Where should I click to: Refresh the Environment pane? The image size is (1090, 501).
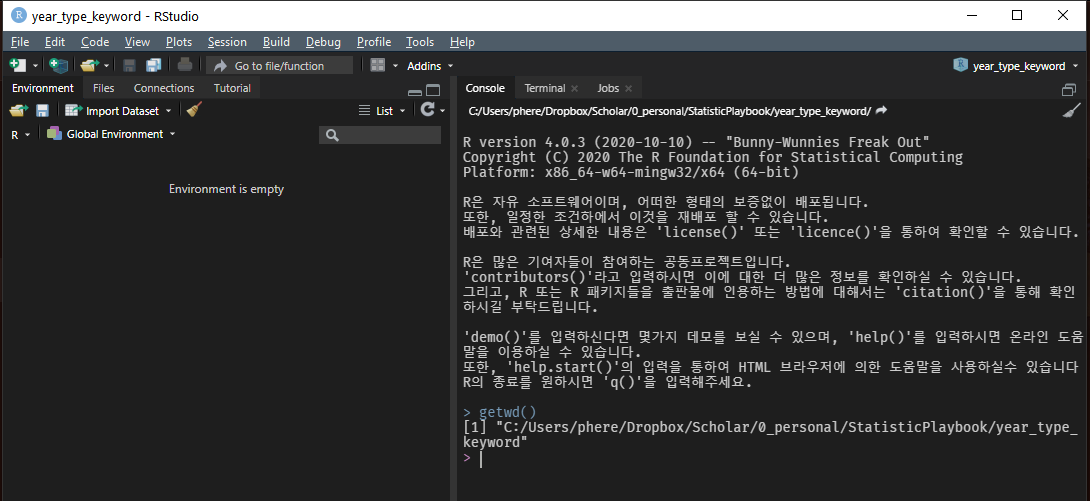428,110
